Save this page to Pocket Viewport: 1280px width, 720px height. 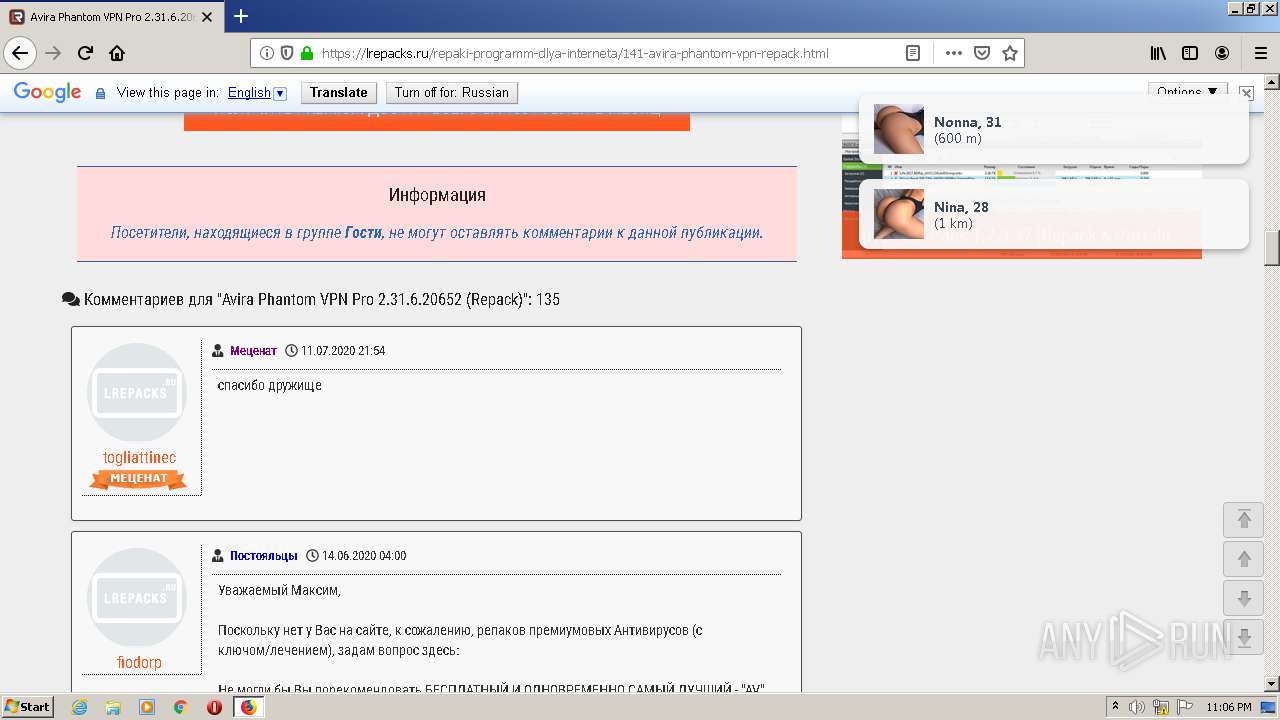coord(982,53)
